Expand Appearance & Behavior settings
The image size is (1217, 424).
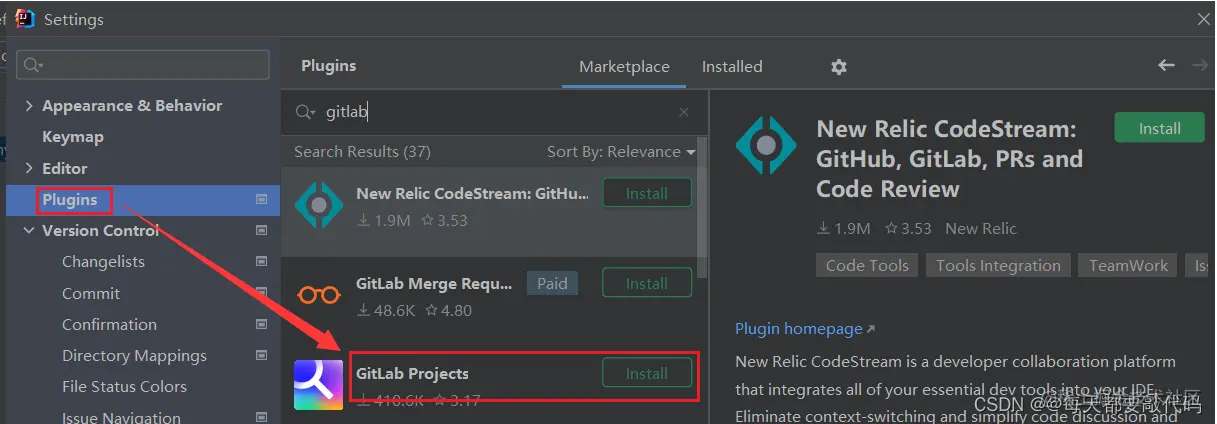tap(28, 106)
